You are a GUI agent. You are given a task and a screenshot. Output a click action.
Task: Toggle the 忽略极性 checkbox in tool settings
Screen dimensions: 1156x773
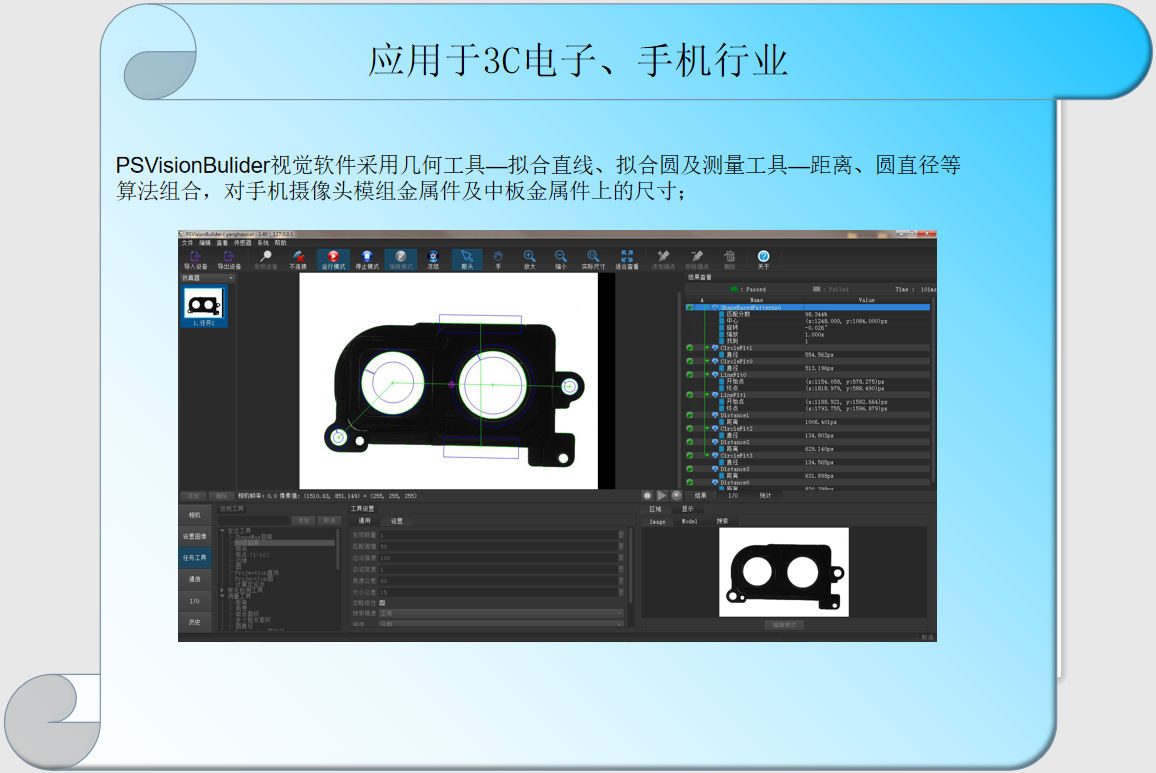point(383,603)
